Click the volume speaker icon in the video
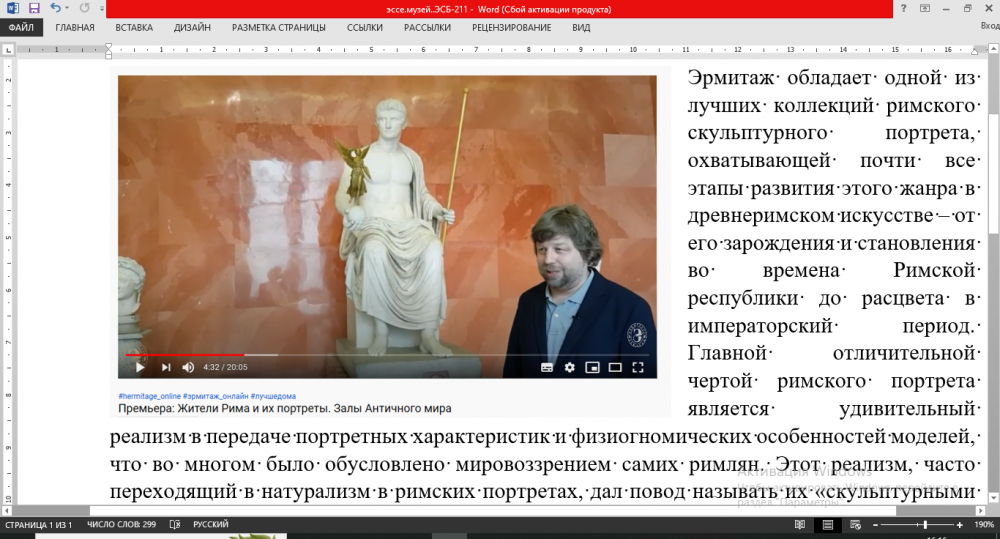 click(188, 367)
